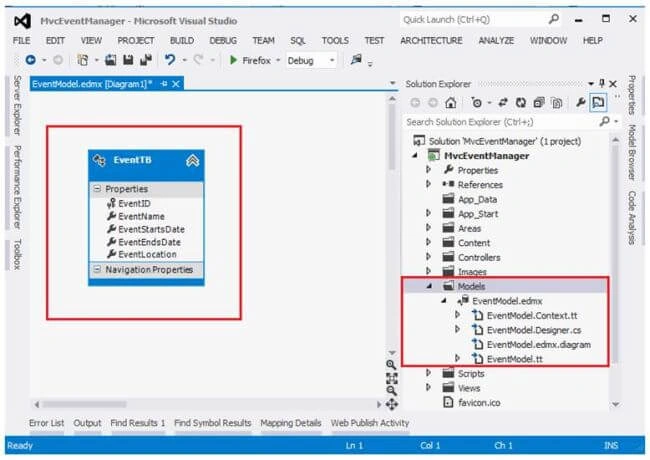Viewport: 650px width, 460px height.
Task: Click the Open File toolbar icon
Action: point(110,60)
